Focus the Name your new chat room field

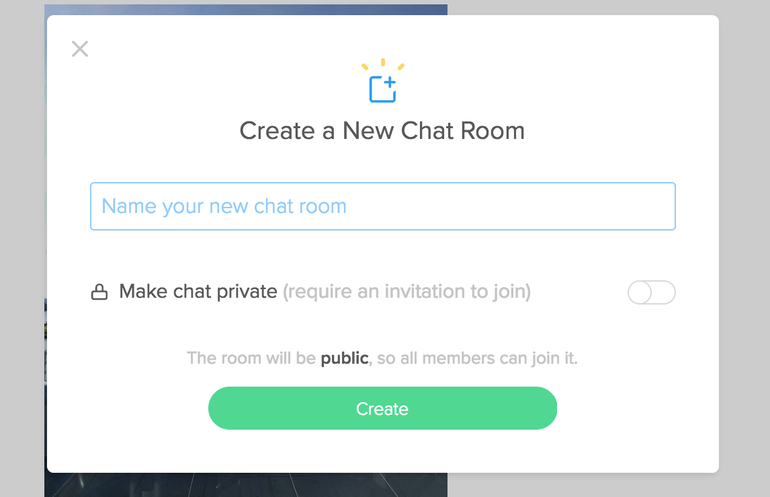383,206
